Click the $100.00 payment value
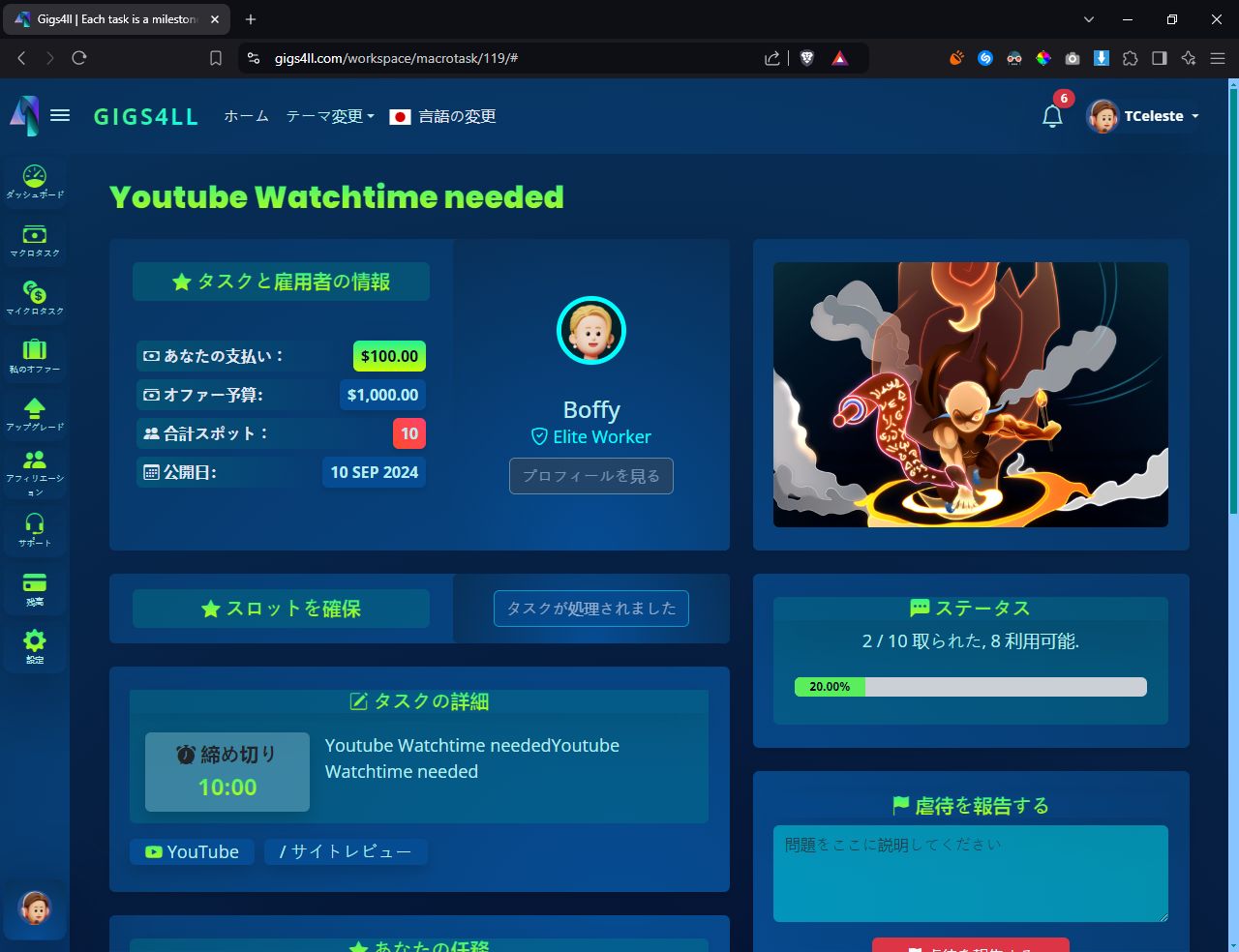Image resolution: width=1239 pixels, height=952 pixels. coord(389,356)
